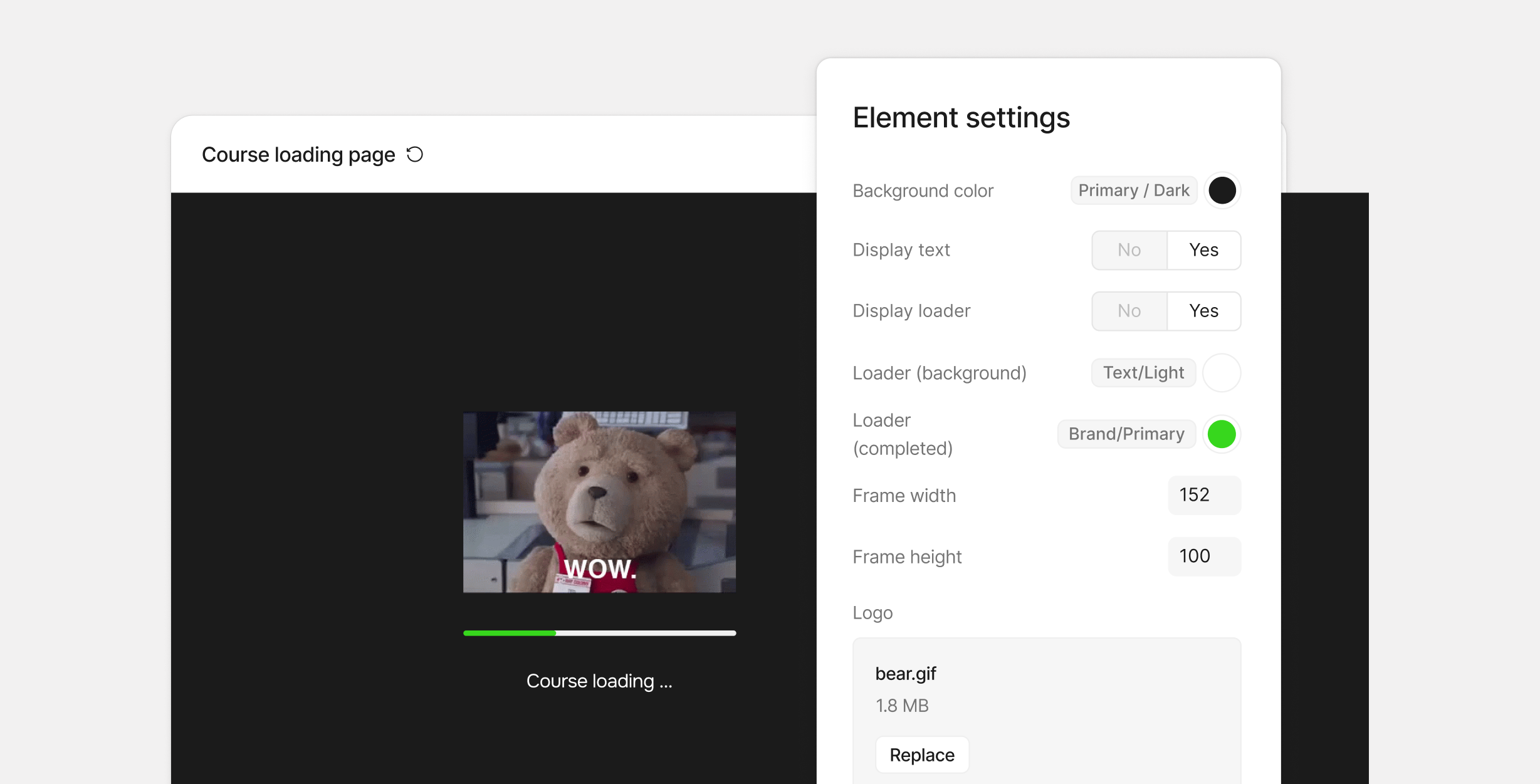Click the 'Frame width' label
This screenshot has width=1540, height=784.
point(904,496)
